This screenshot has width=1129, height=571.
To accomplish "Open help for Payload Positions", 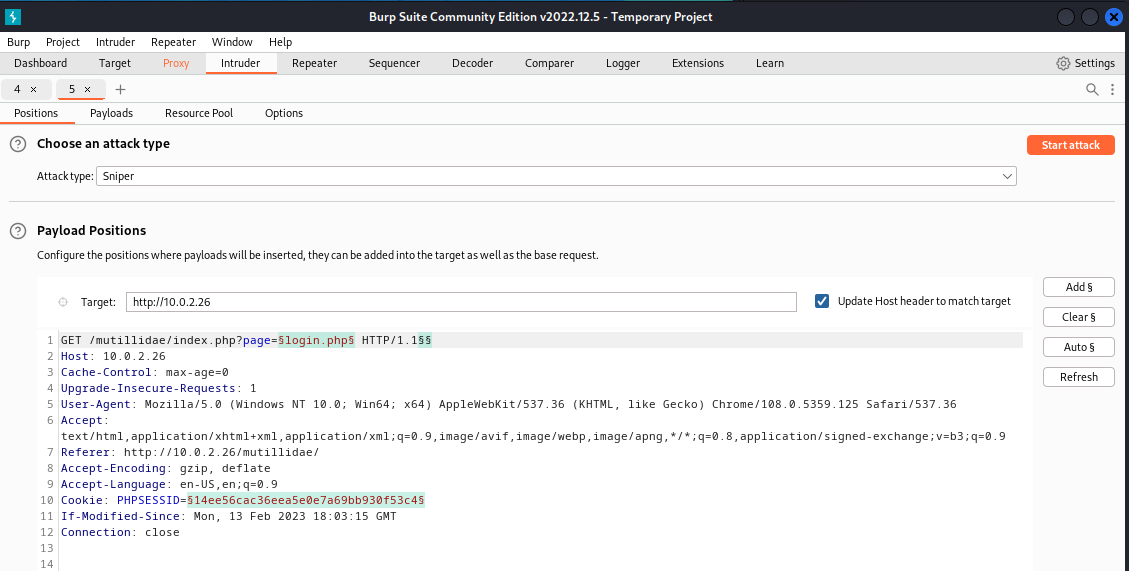I will coord(17,231).
